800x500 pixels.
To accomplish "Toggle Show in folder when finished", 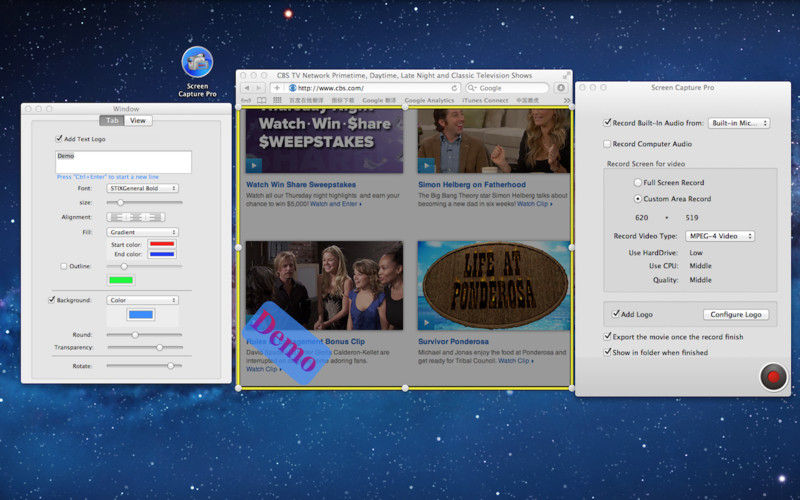I will pos(607,352).
